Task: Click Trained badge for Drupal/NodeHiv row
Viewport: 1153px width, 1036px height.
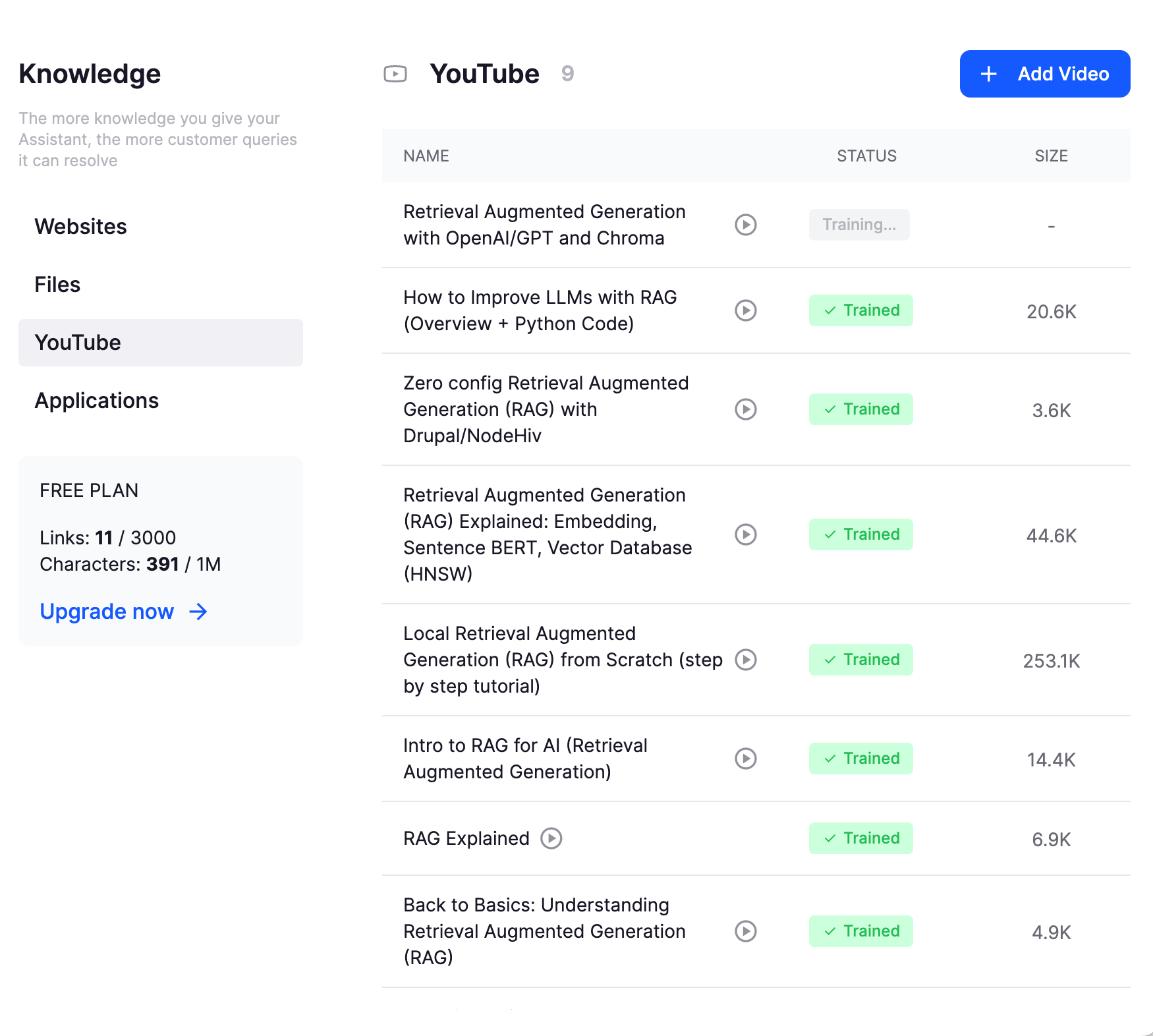Action: tap(861, 409)
